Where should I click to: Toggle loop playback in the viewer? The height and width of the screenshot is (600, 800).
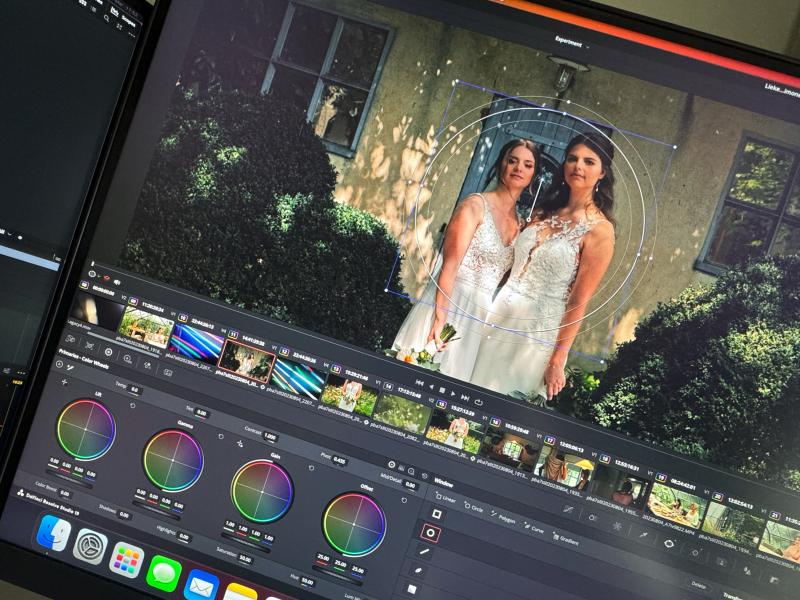pos(479,402)
